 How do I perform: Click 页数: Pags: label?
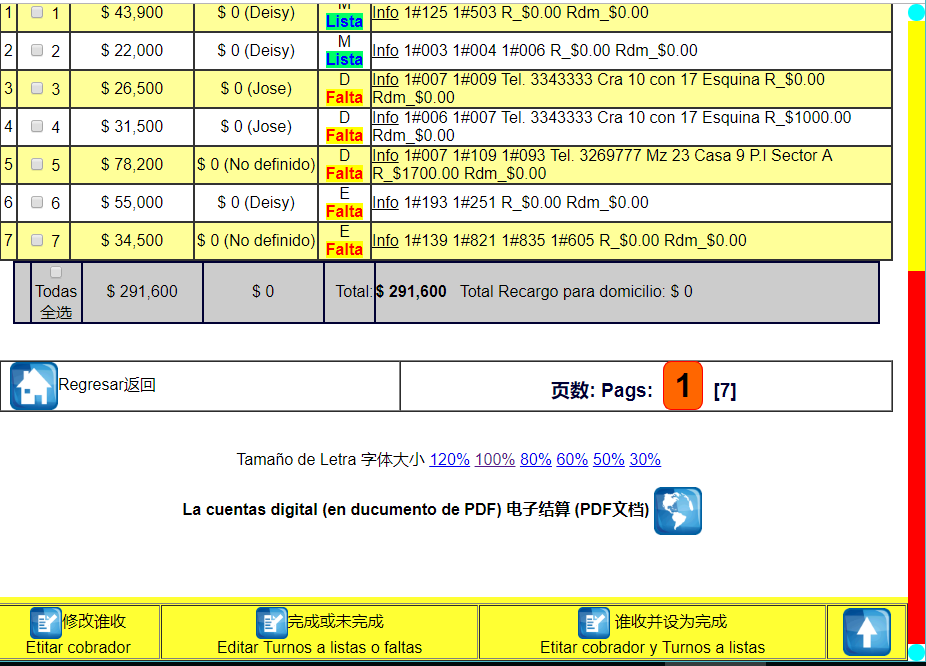point(602,391)
